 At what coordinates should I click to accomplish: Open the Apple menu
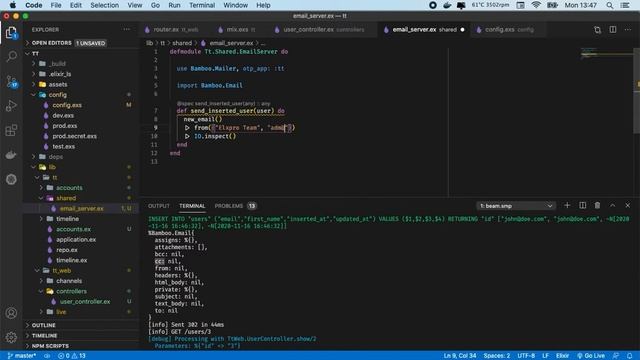(x=13, y=5)
